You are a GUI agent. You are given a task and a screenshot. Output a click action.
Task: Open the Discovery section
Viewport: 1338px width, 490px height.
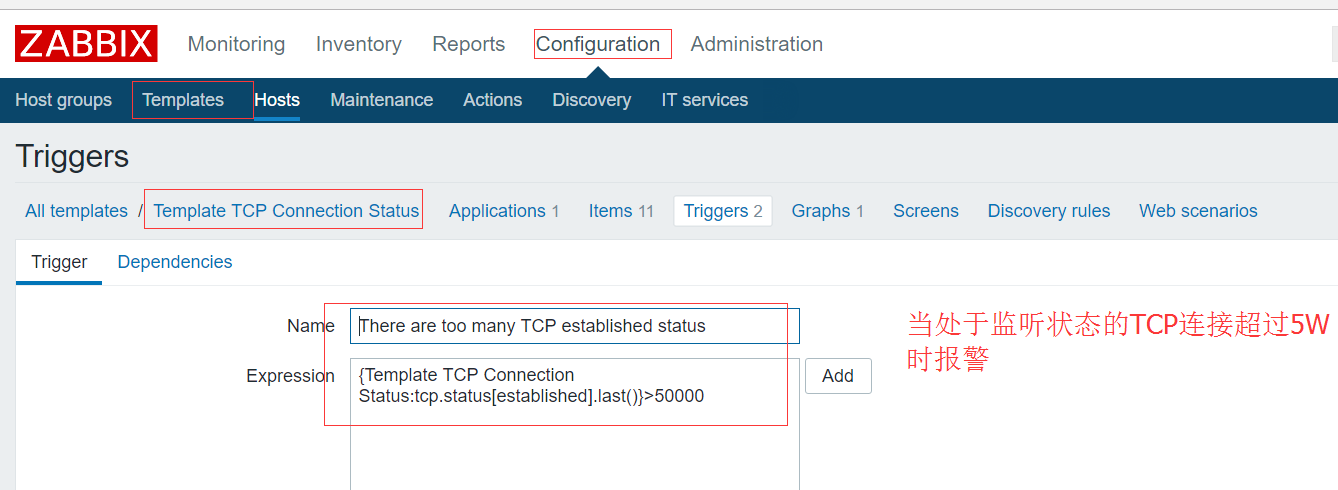coord(591,100)
